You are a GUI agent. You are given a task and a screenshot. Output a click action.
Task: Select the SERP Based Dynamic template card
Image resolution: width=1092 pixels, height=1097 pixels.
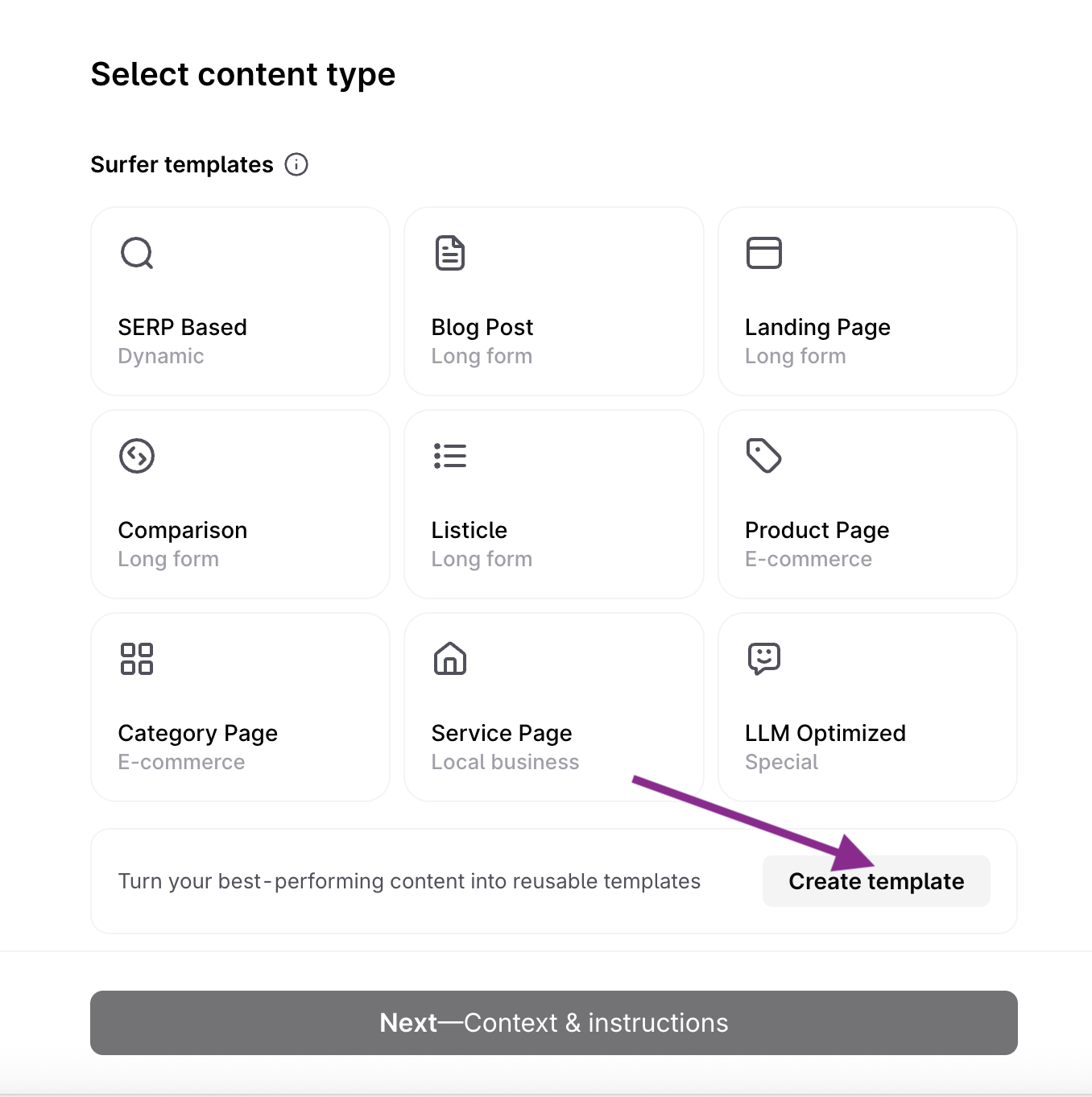click(x=240, y=301)
